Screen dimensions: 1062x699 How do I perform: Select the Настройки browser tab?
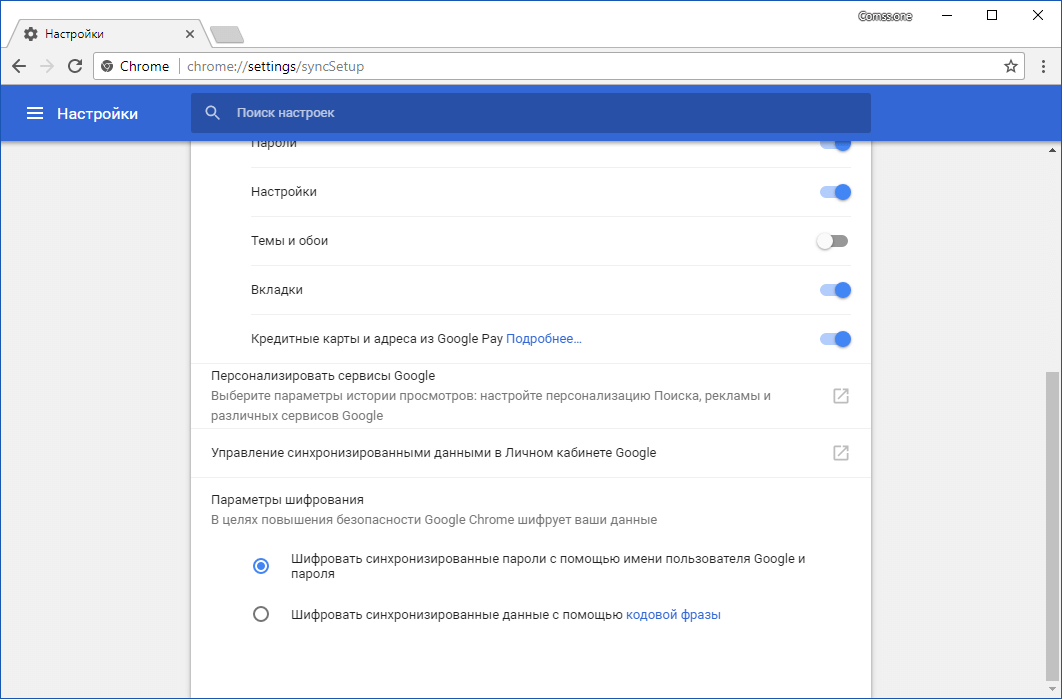coord(108,34)
